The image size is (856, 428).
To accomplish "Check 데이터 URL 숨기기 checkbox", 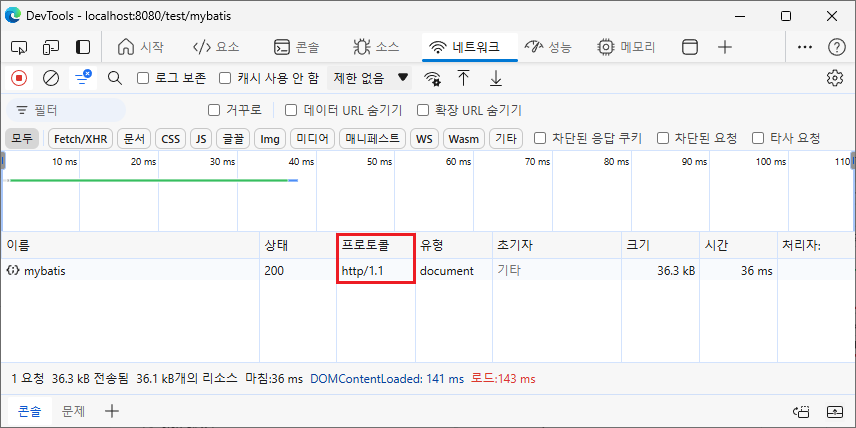I will tap(292, 110).
